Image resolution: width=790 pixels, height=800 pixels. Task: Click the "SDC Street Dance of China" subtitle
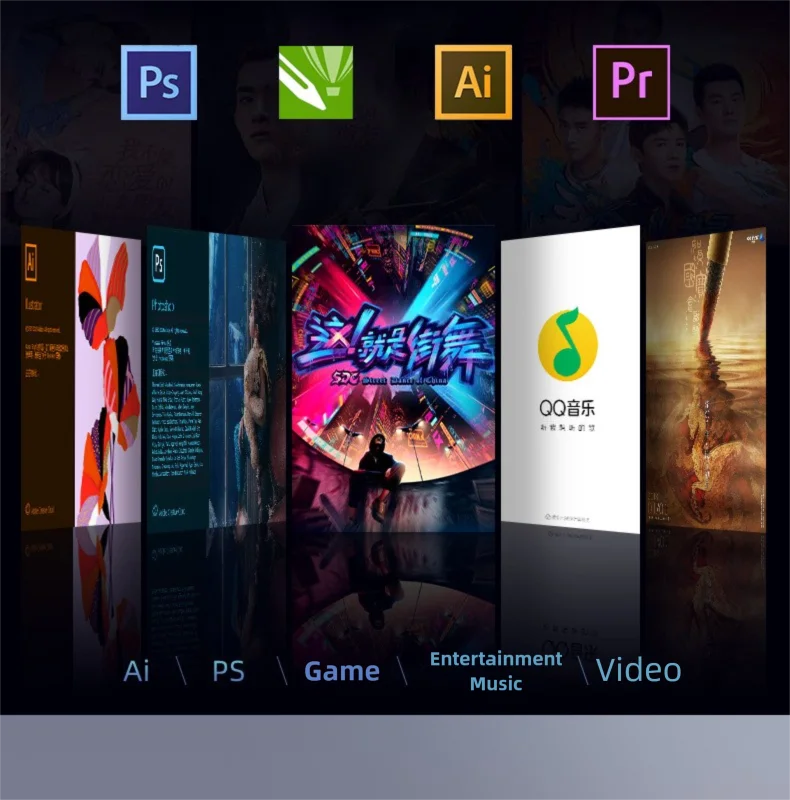click(392, 379)
